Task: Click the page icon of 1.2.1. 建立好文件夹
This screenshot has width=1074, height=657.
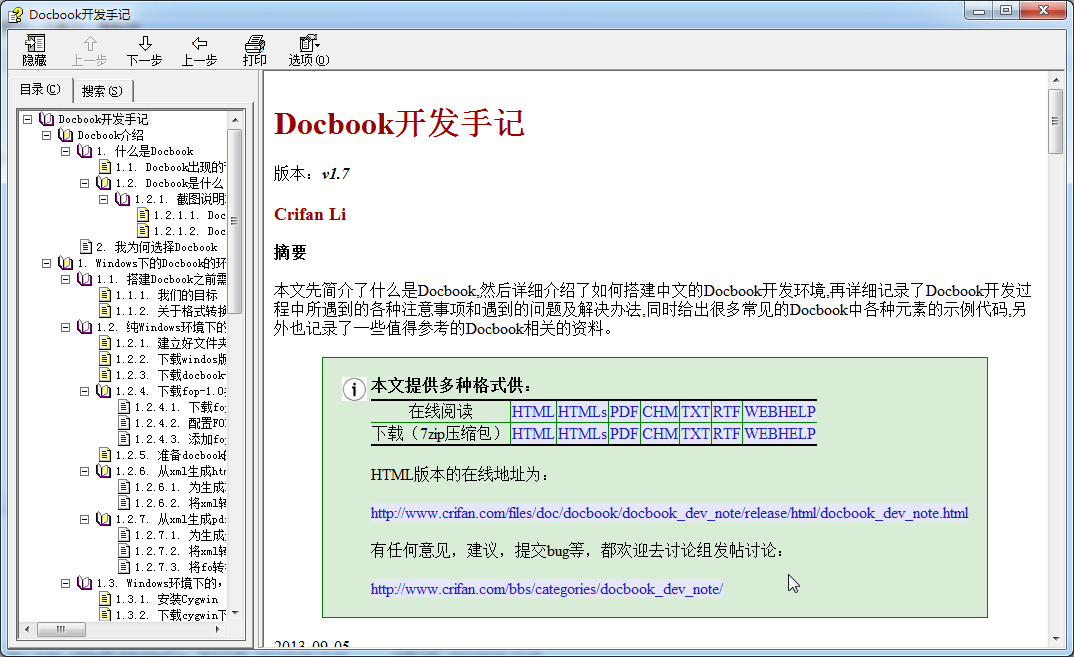Action: (x=105, y=343)
